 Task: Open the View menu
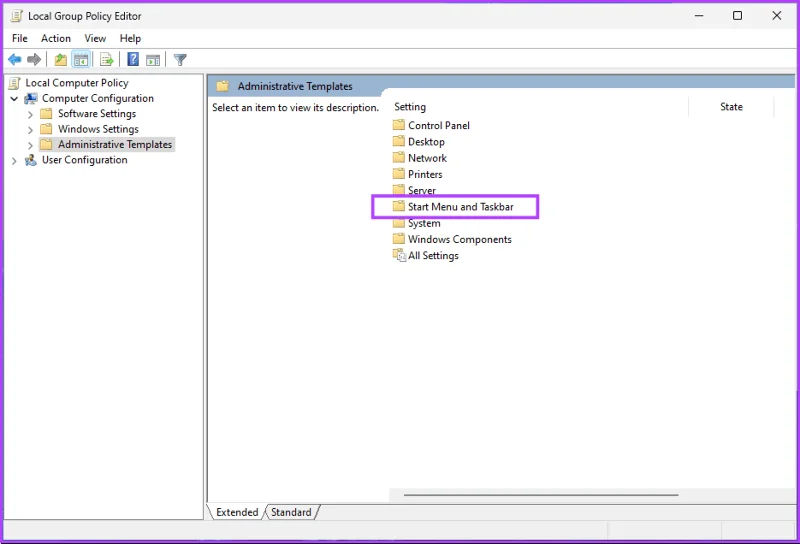click(95, 38)
